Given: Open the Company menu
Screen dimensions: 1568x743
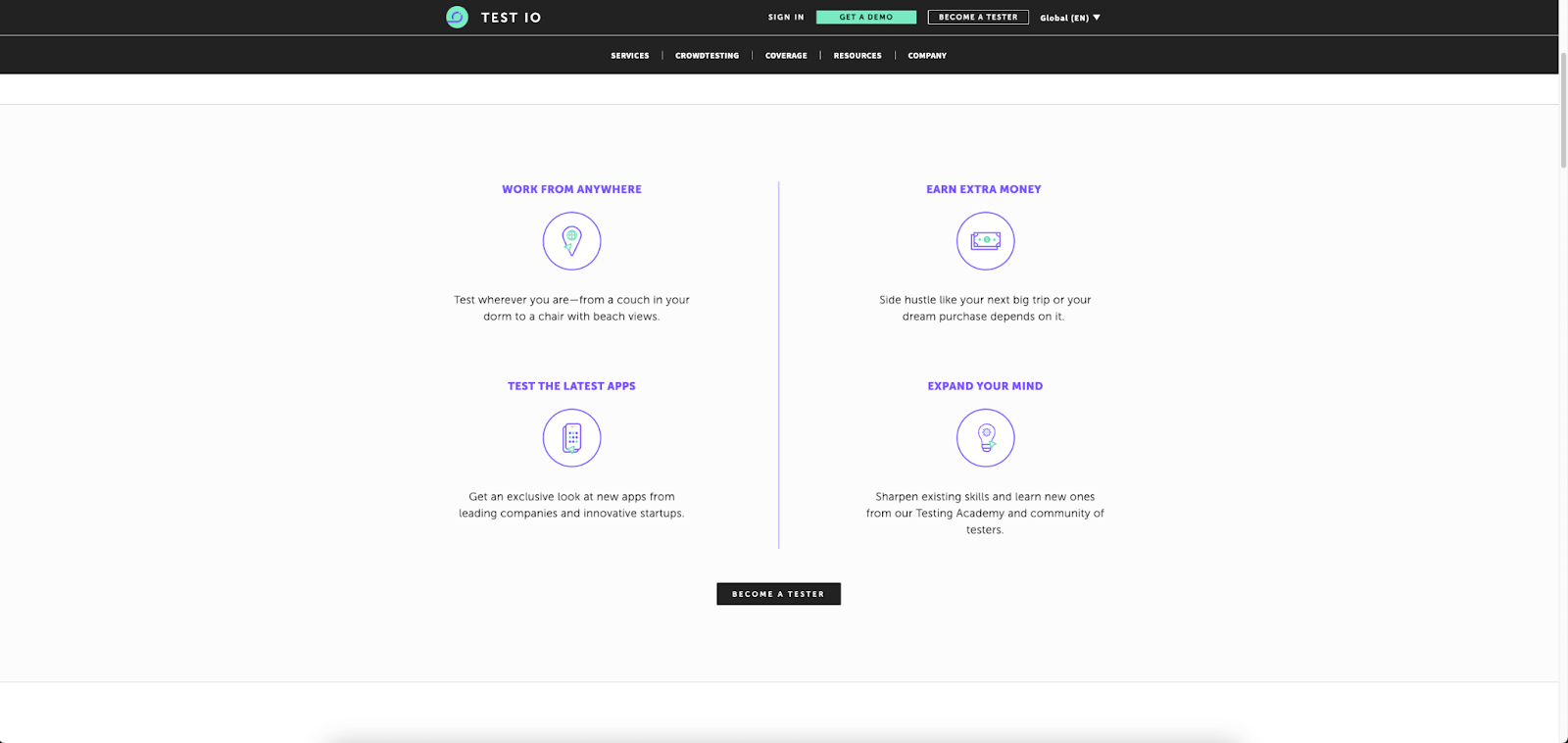Looking at the screenshot, I should (x=927, y=56).
